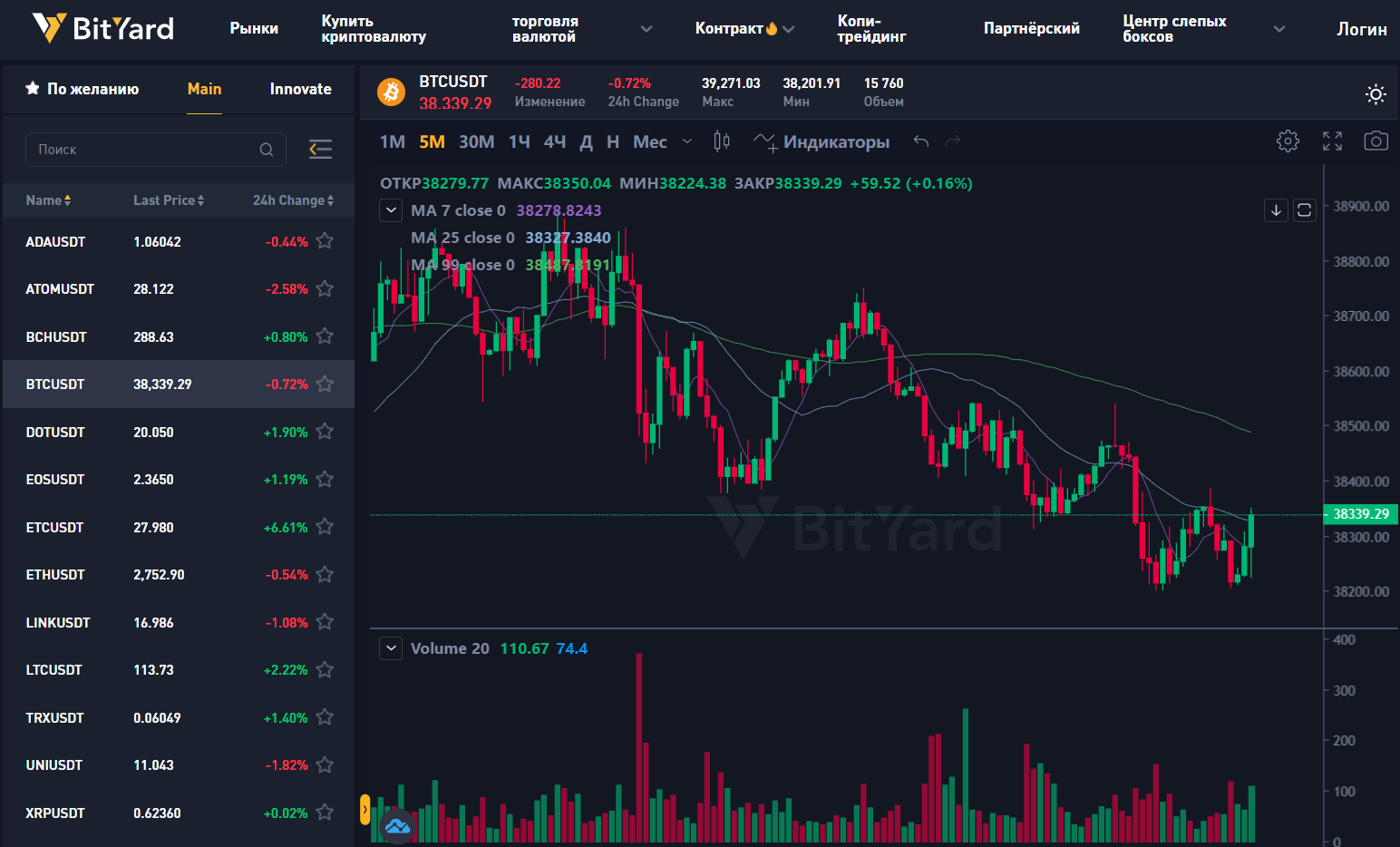Favorite UNIUSDT with its star
Screen dimensions: 1400x847
tap(325, 765)
